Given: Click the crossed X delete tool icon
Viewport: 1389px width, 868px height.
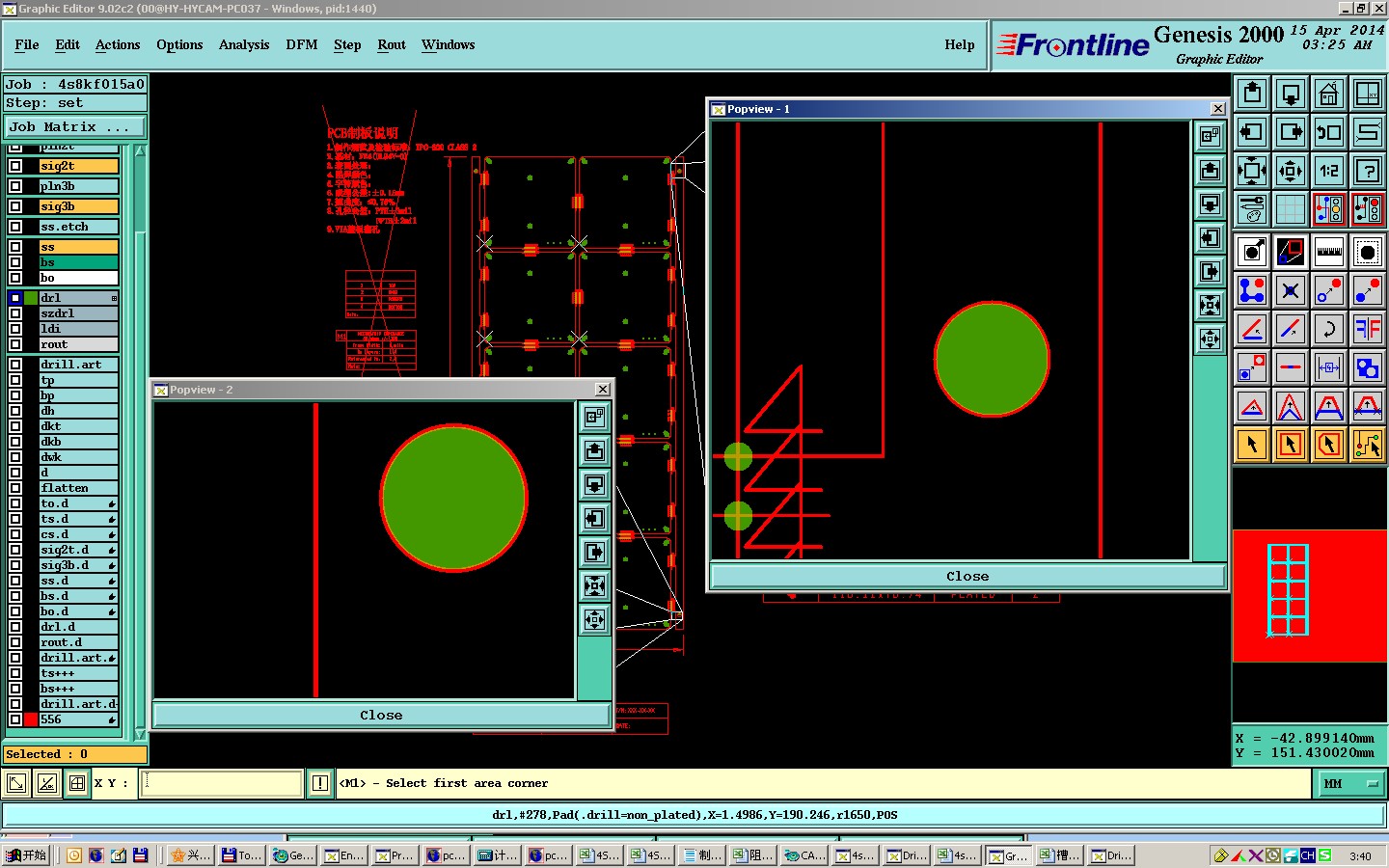Looking at the screenshot, I should pos(1291,290).
